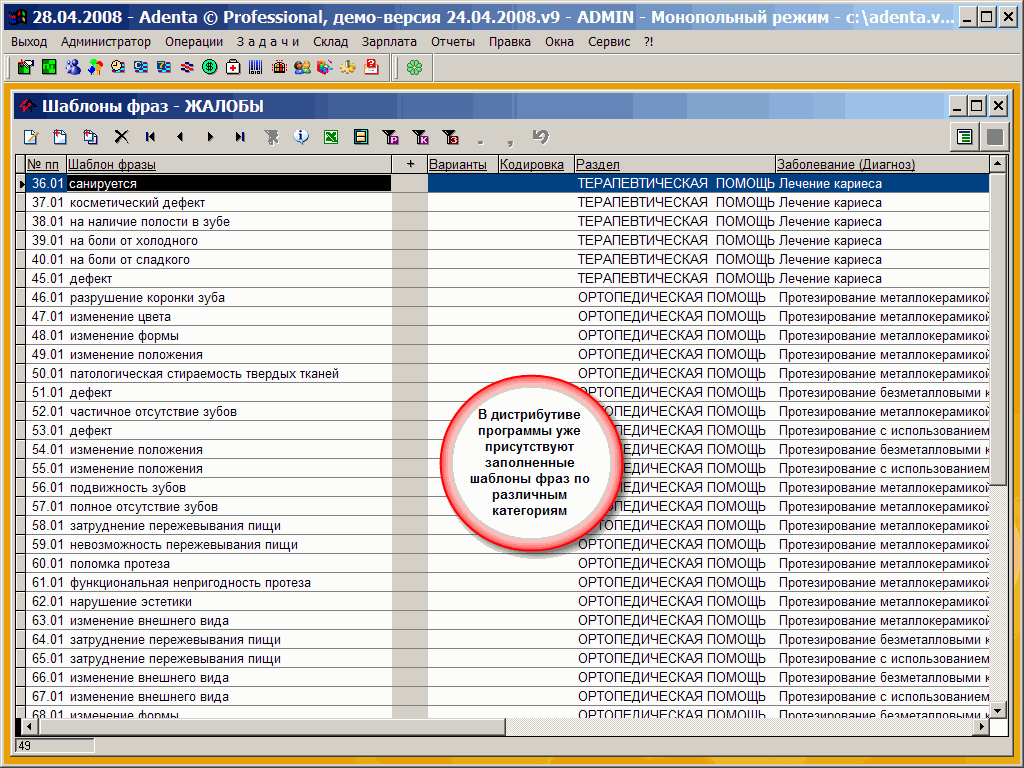Go to the last record
The image size is (1024, 768).
click(240, 137)
